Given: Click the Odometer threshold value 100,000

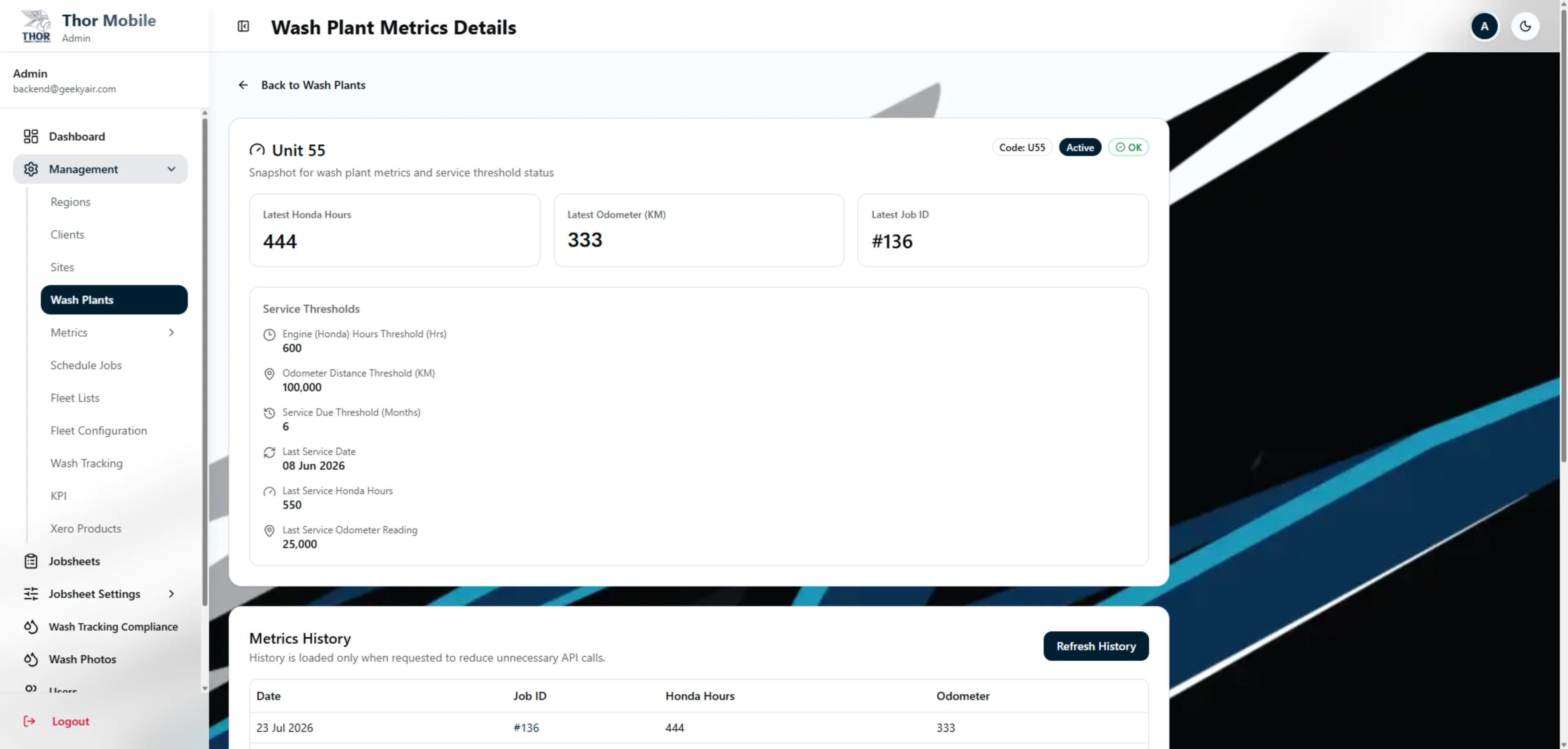Looking at the screenshot, I should [302, 387].
